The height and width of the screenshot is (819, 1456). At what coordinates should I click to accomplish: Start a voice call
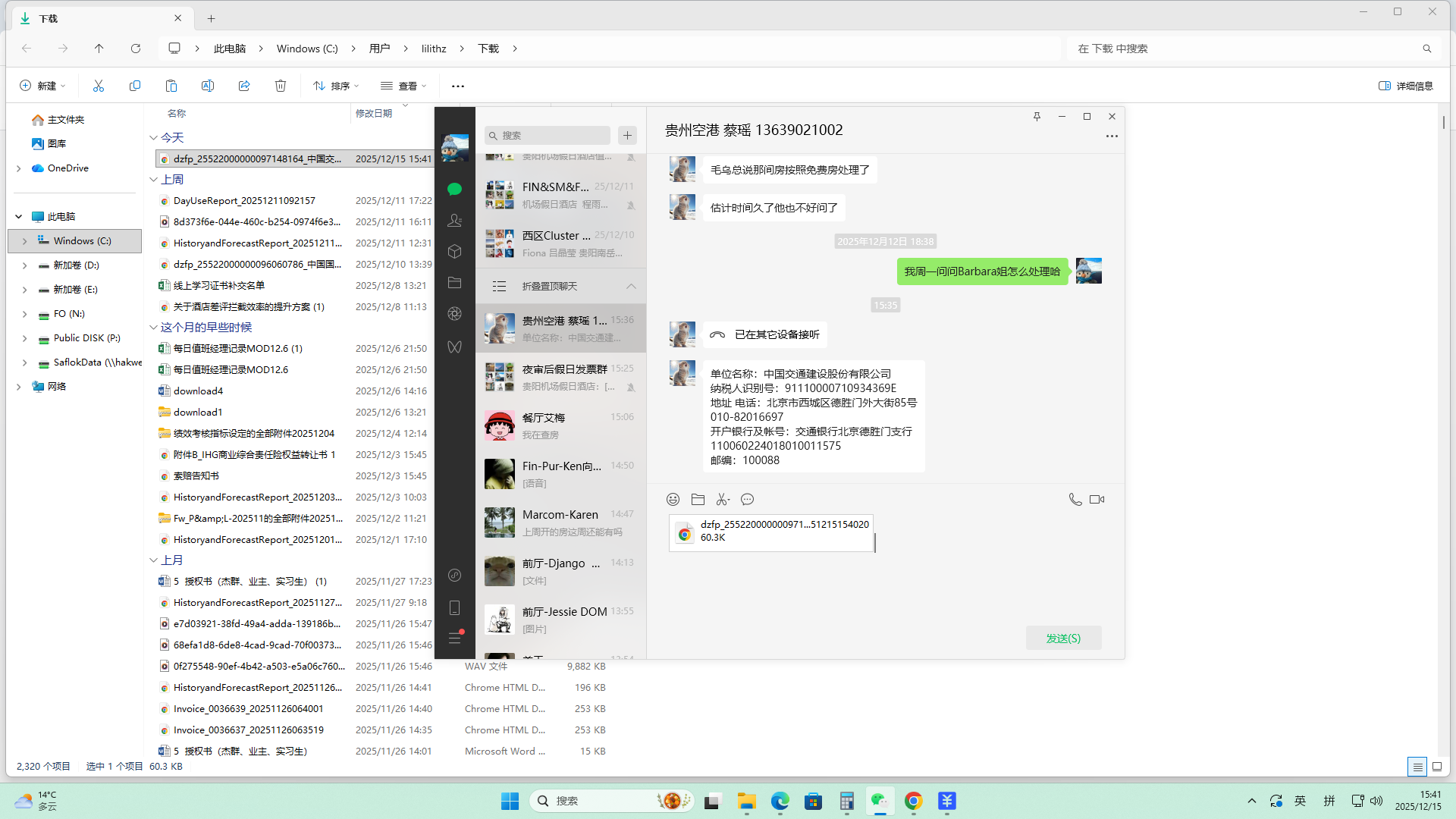click(1075, 499)
